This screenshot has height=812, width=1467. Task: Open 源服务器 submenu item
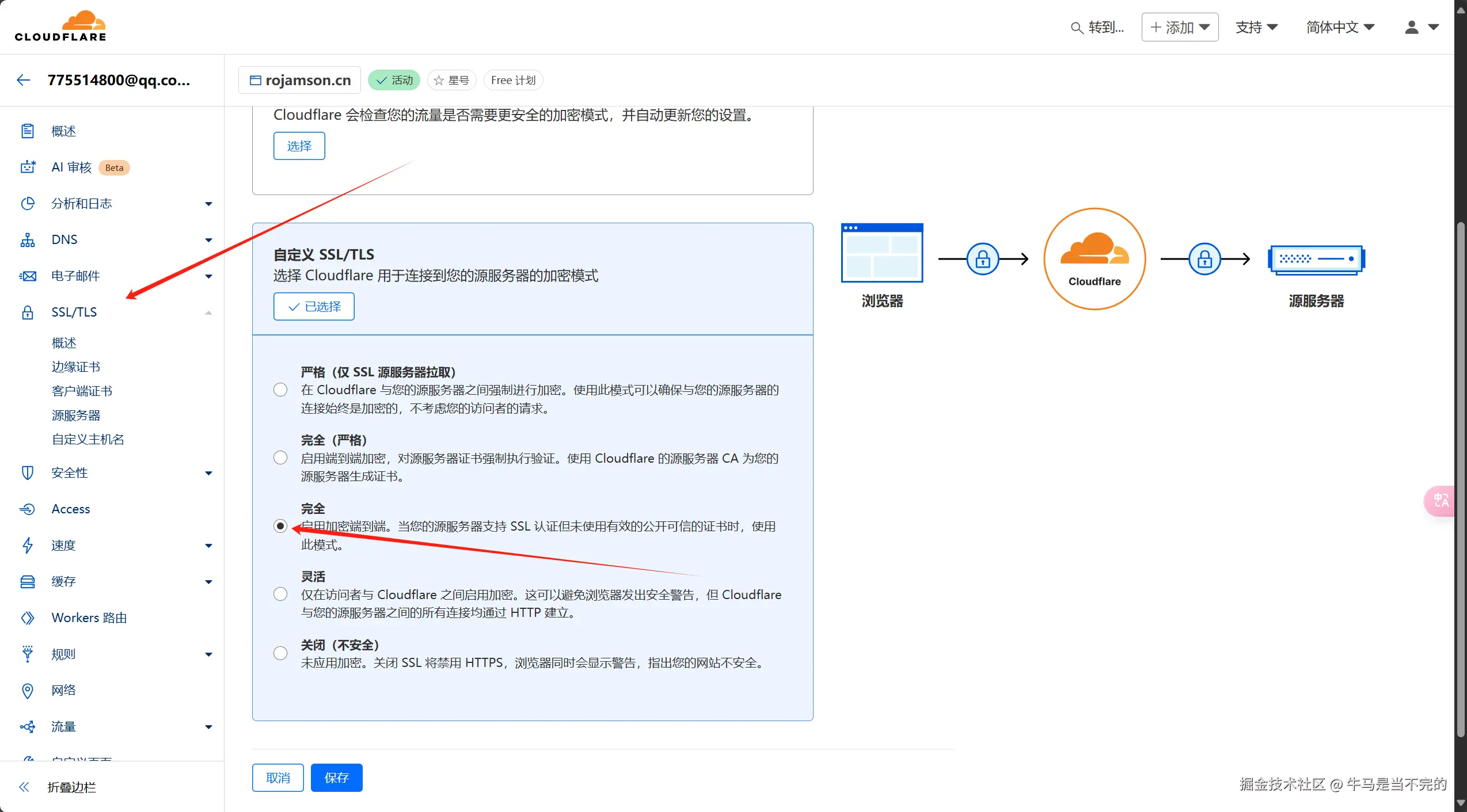point(76,415)
